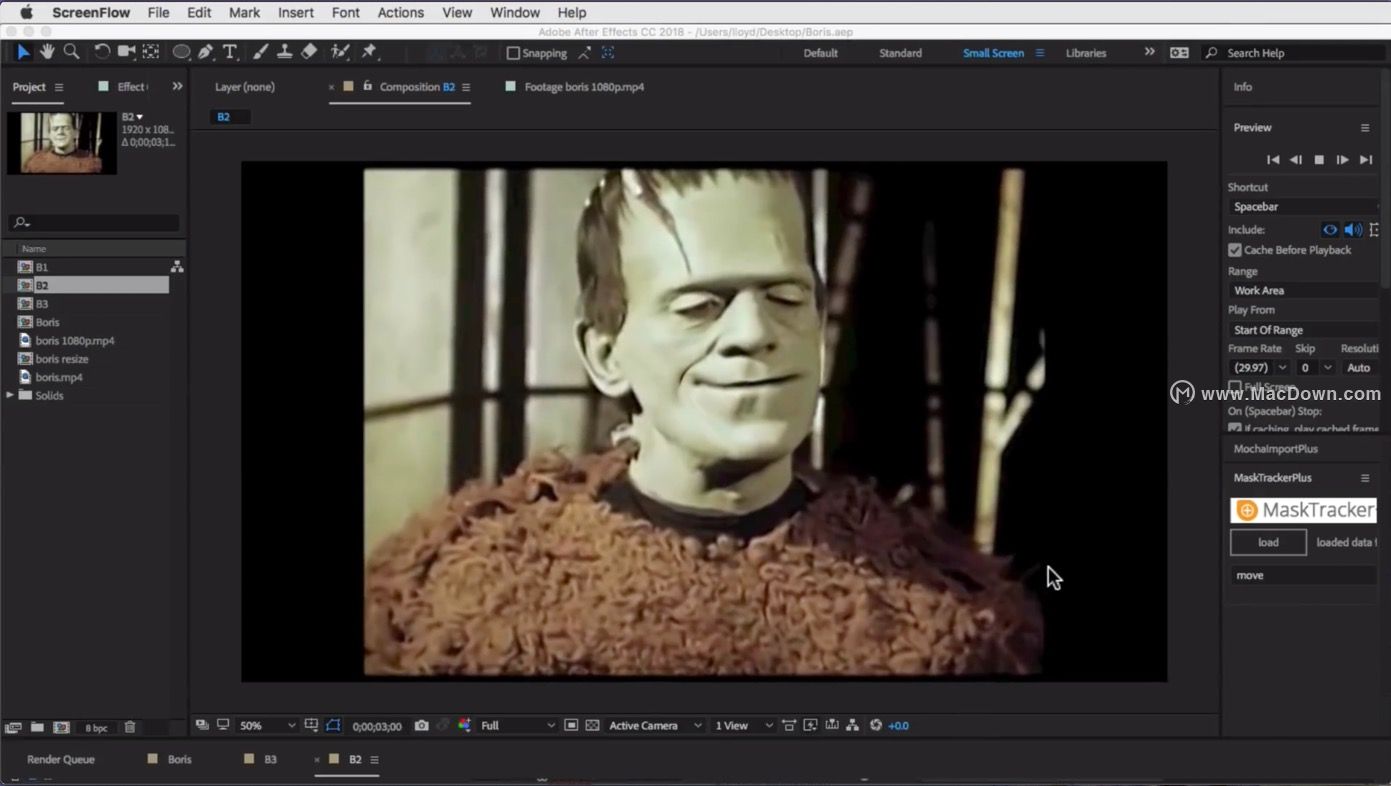1391x786 pixels.
Task: Select the Pen tool
Action: tap(206, 52)
